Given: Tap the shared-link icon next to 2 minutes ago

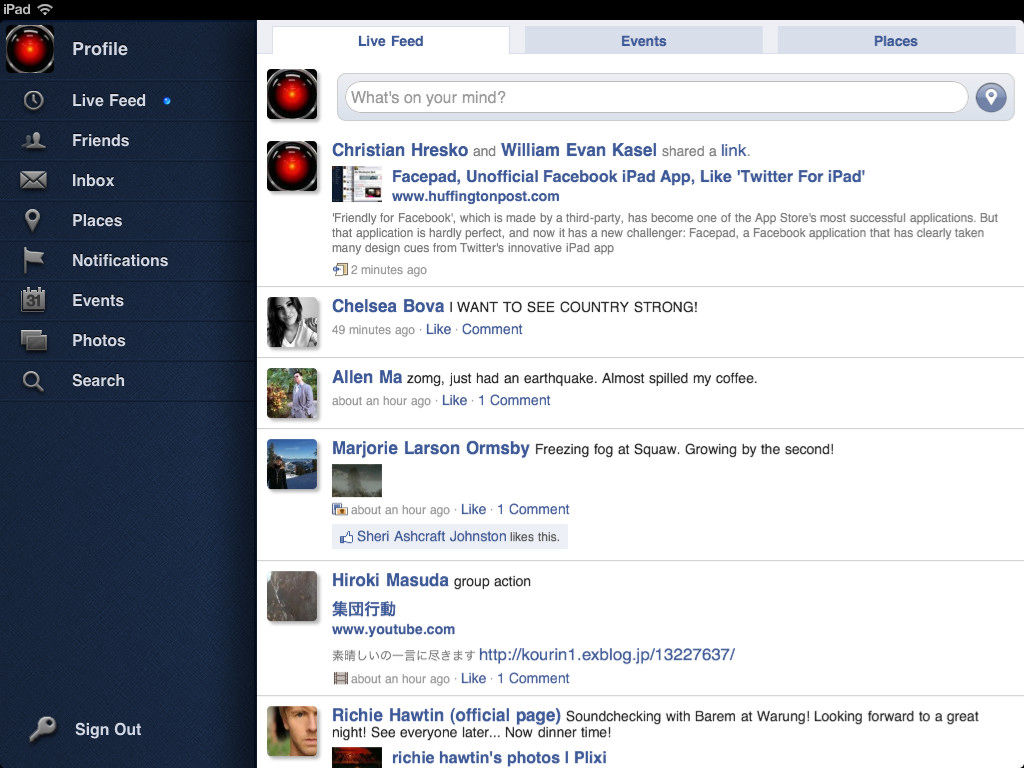Looking at the screenshot, I should tap(340, 270).
